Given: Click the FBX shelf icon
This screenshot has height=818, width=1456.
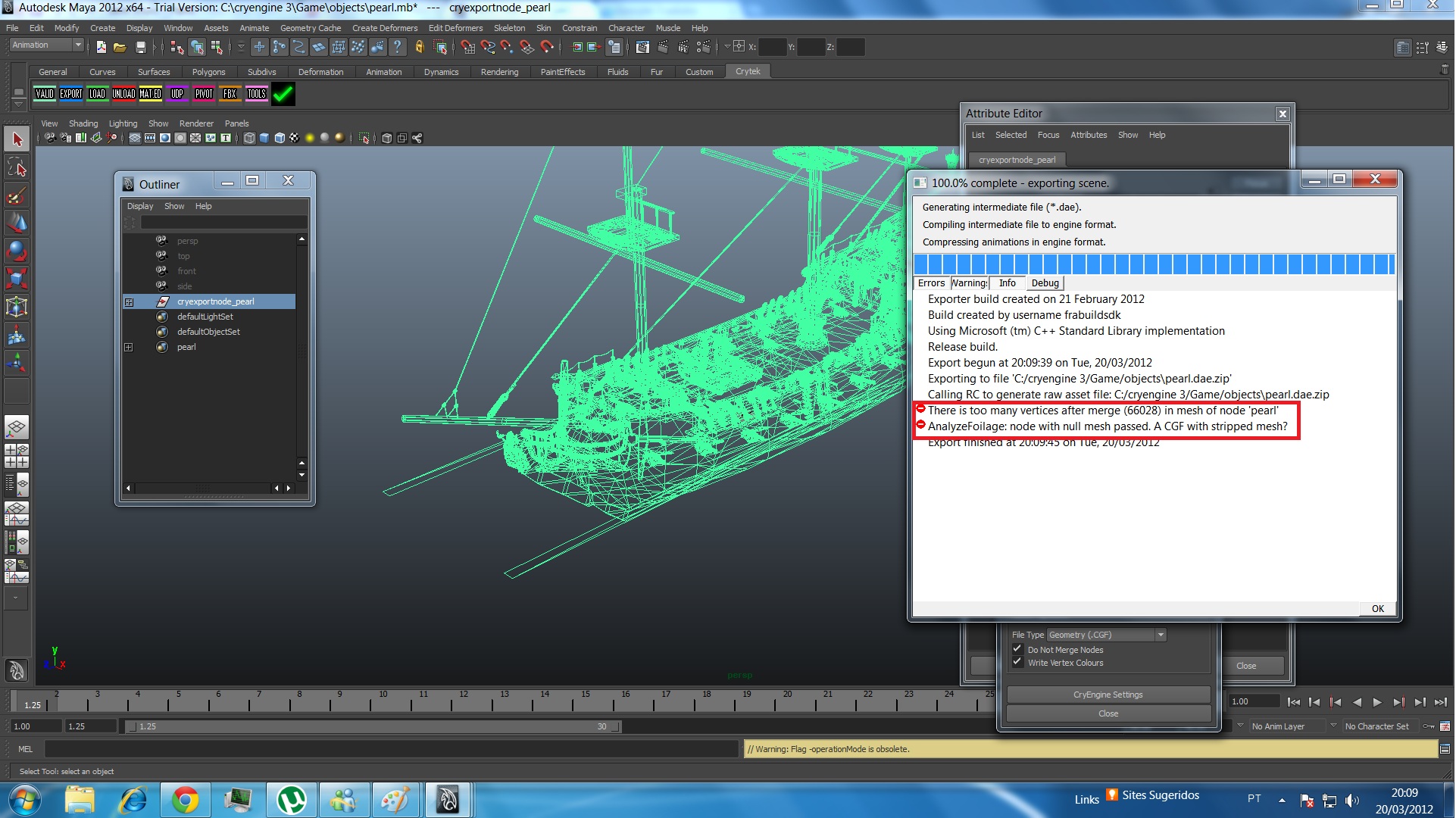Looking at the screenshot, I should pyautogui.click(x=230, y=95).
